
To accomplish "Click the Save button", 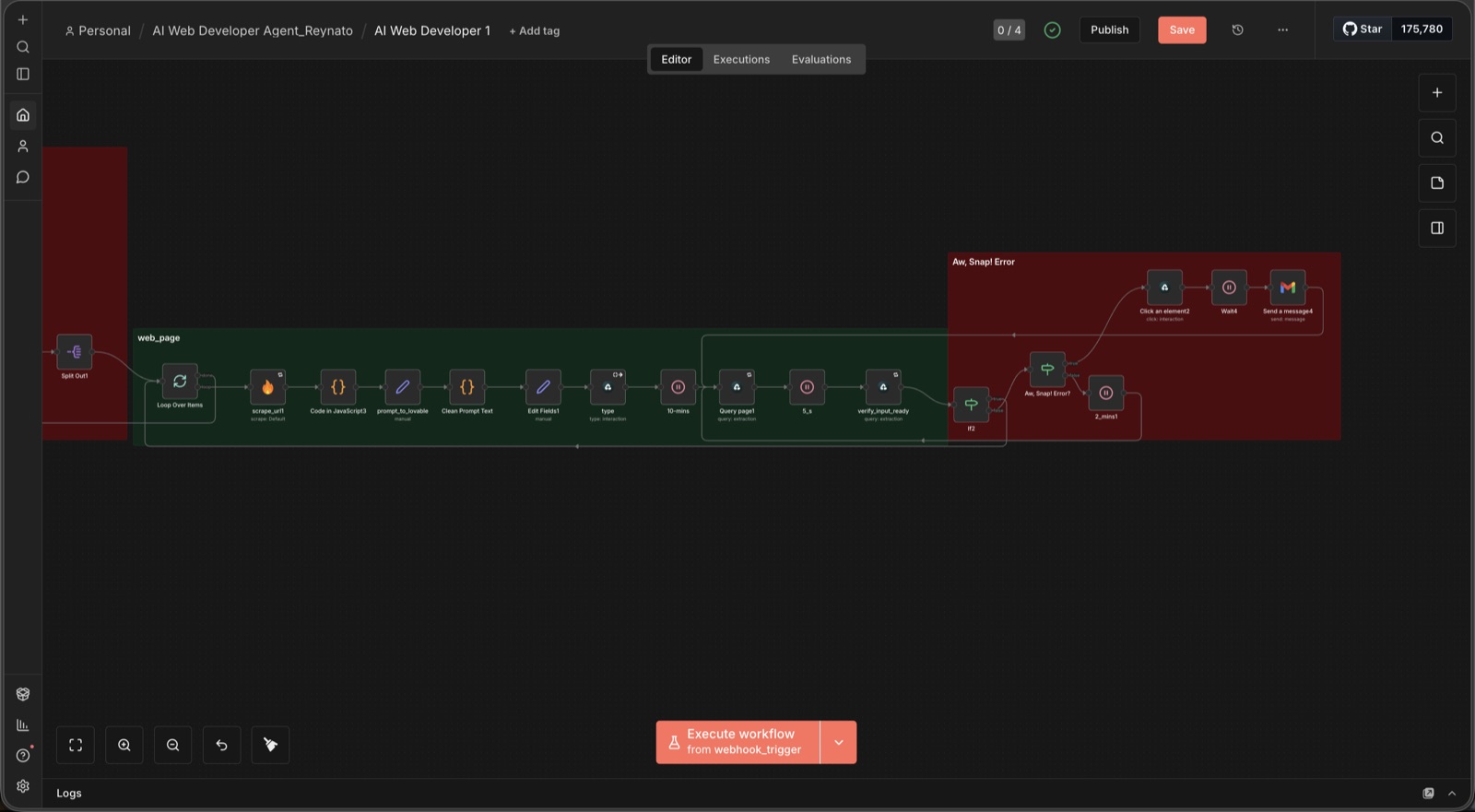I will coord(1182,29).
